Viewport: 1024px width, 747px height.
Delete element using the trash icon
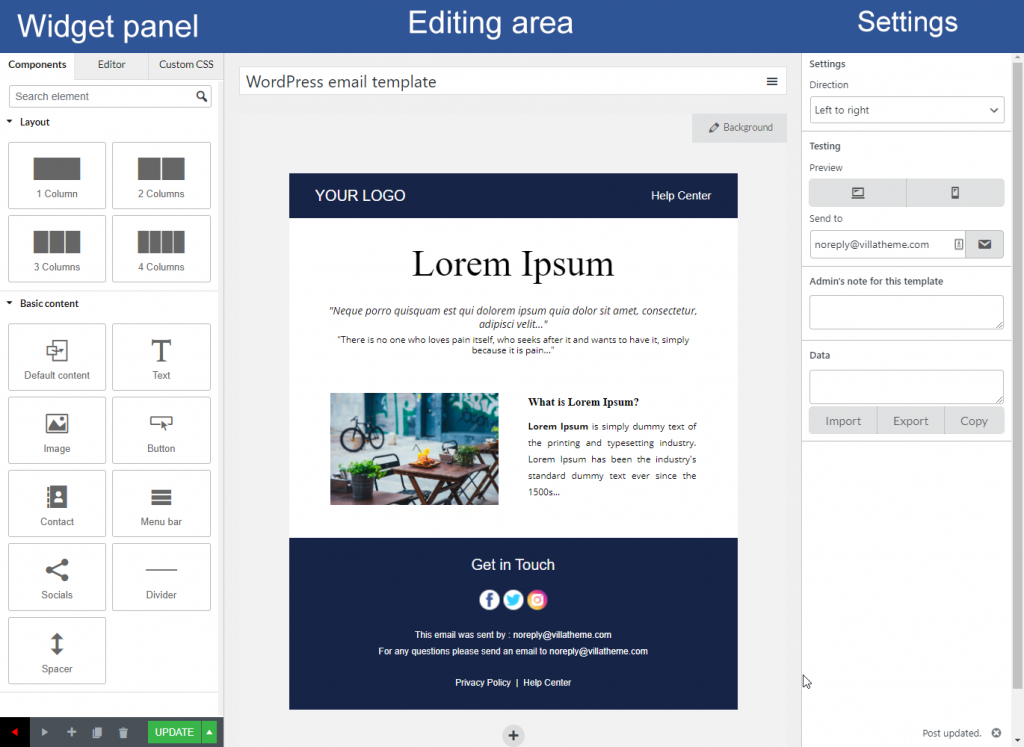click(123, 732)
